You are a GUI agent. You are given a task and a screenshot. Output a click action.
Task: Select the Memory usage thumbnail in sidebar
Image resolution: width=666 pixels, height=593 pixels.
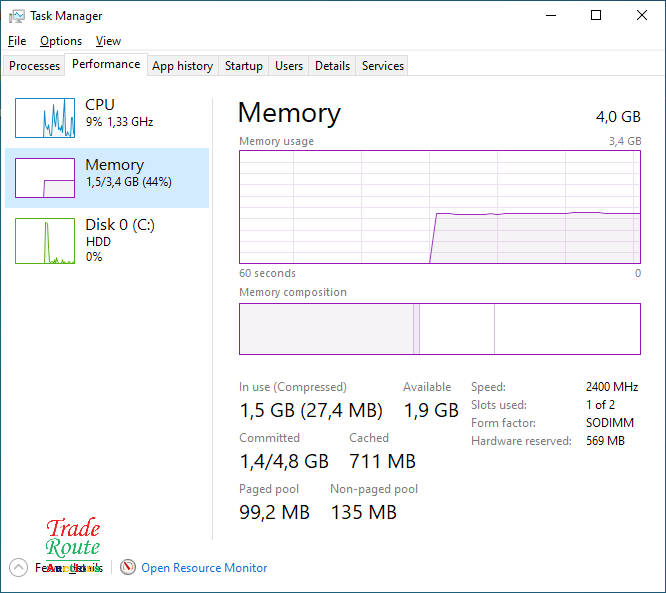(45, 178)
